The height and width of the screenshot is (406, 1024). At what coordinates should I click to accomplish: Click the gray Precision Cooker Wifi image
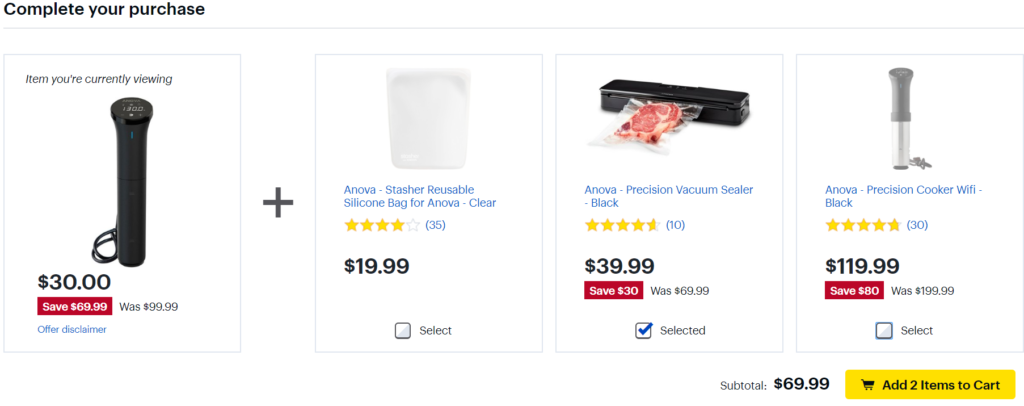point(902,118)
